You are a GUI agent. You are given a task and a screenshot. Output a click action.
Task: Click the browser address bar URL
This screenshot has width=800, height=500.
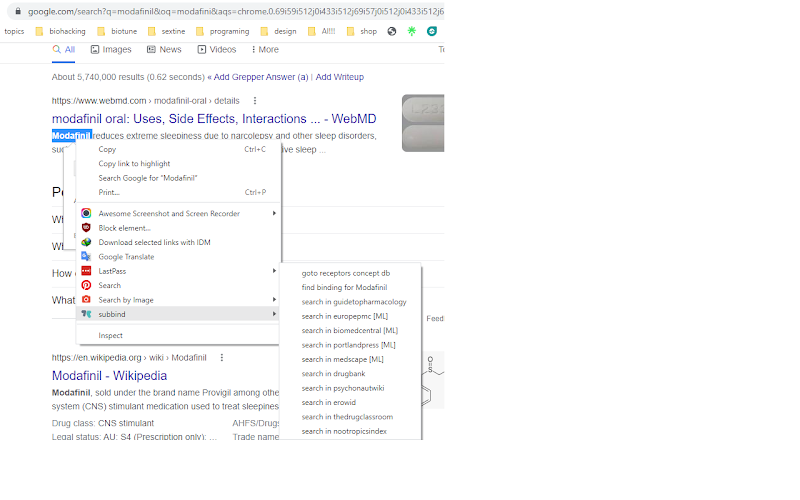click(x=235, y=11)
